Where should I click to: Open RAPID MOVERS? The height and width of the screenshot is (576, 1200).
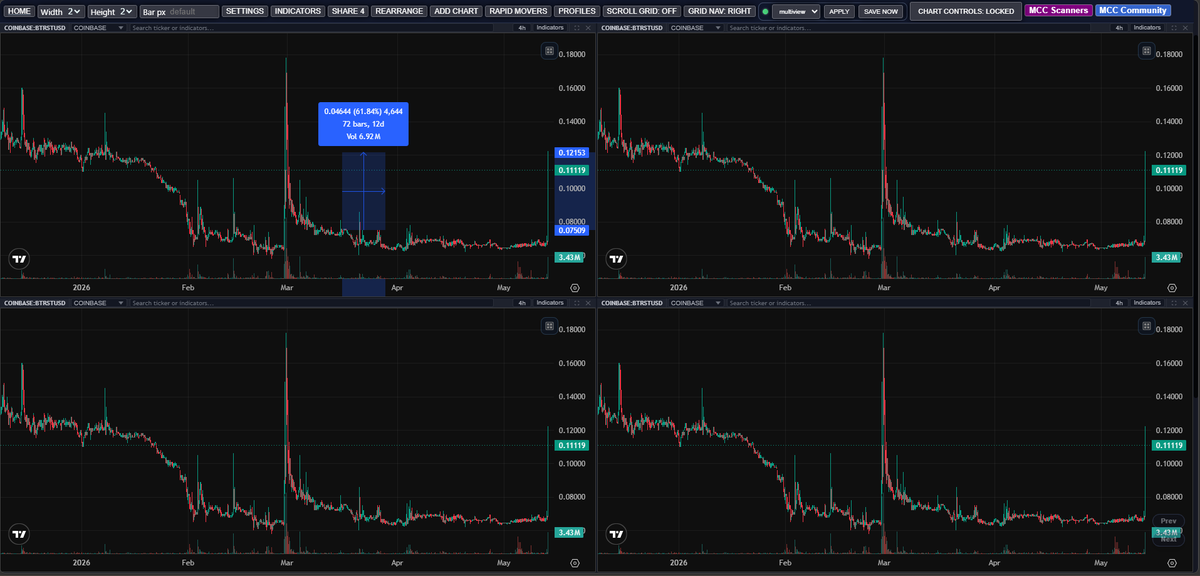pyautogui.click(x=518, y=11)
